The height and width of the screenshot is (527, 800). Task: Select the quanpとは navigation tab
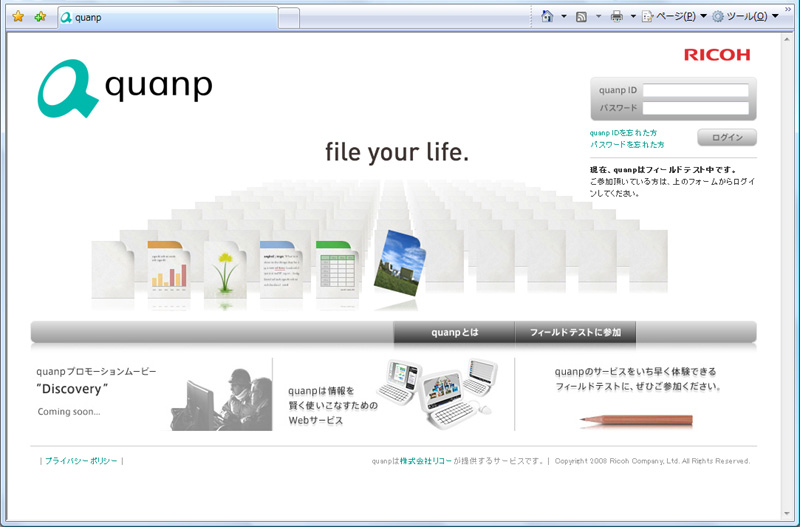454,332
